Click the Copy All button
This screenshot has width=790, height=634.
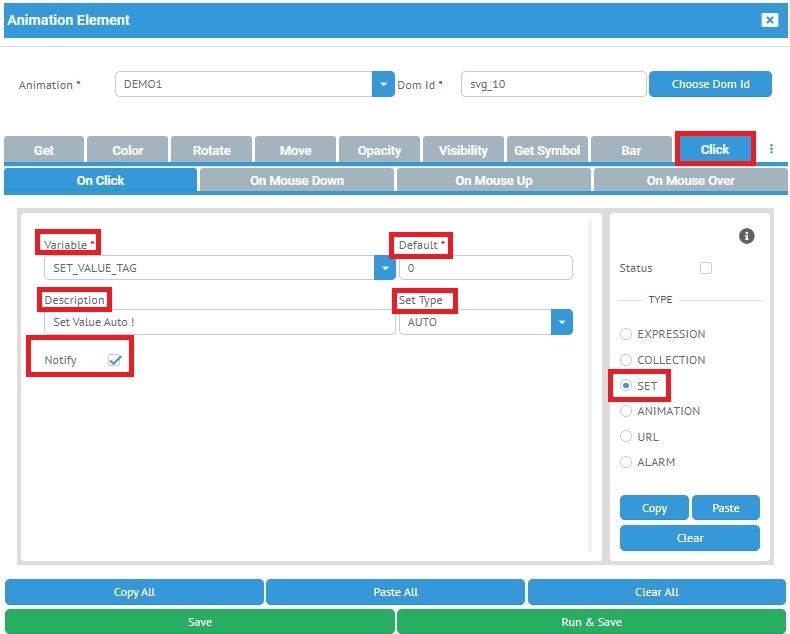click(x=134, y=592)
